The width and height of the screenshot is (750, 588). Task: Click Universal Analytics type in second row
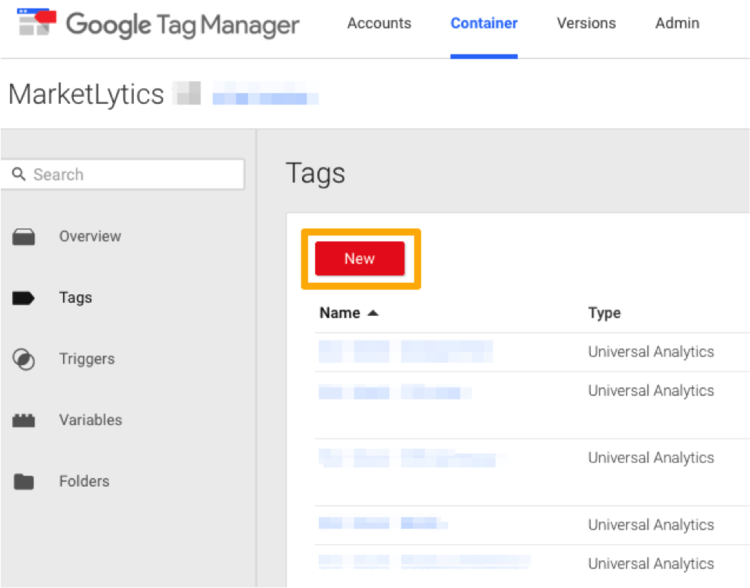[651, 390]
